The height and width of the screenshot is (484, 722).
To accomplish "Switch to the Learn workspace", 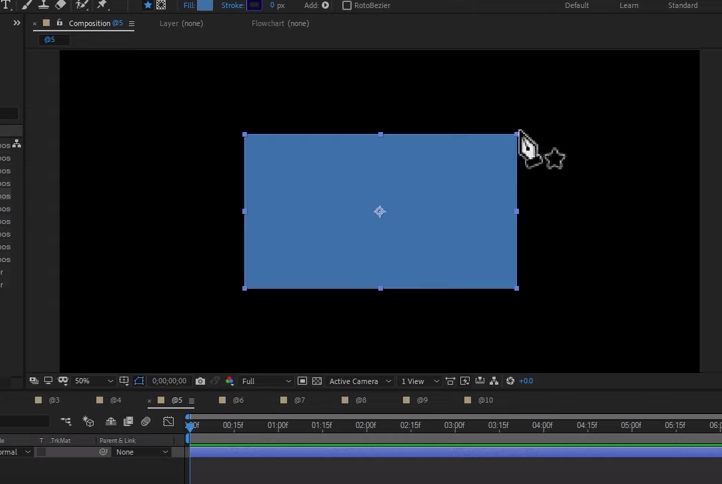I will tap(629, 6).
